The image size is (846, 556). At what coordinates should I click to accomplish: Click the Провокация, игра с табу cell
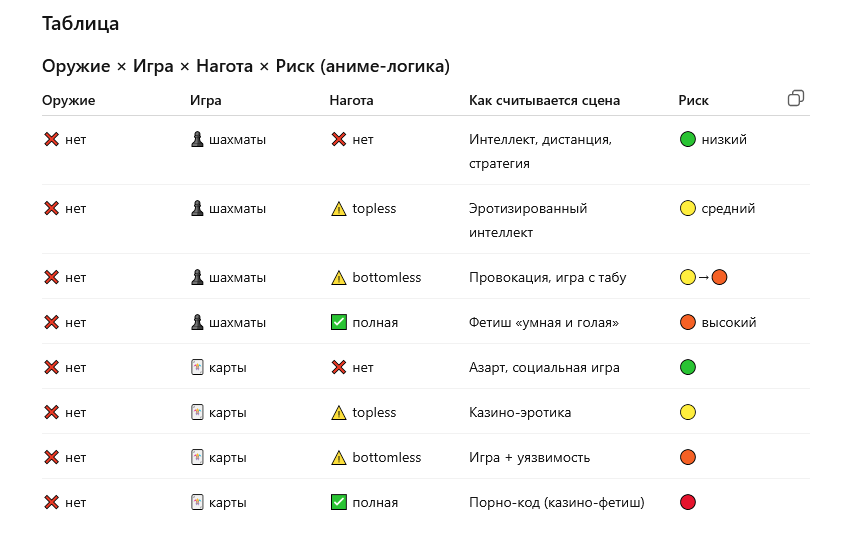pos(547,277)
